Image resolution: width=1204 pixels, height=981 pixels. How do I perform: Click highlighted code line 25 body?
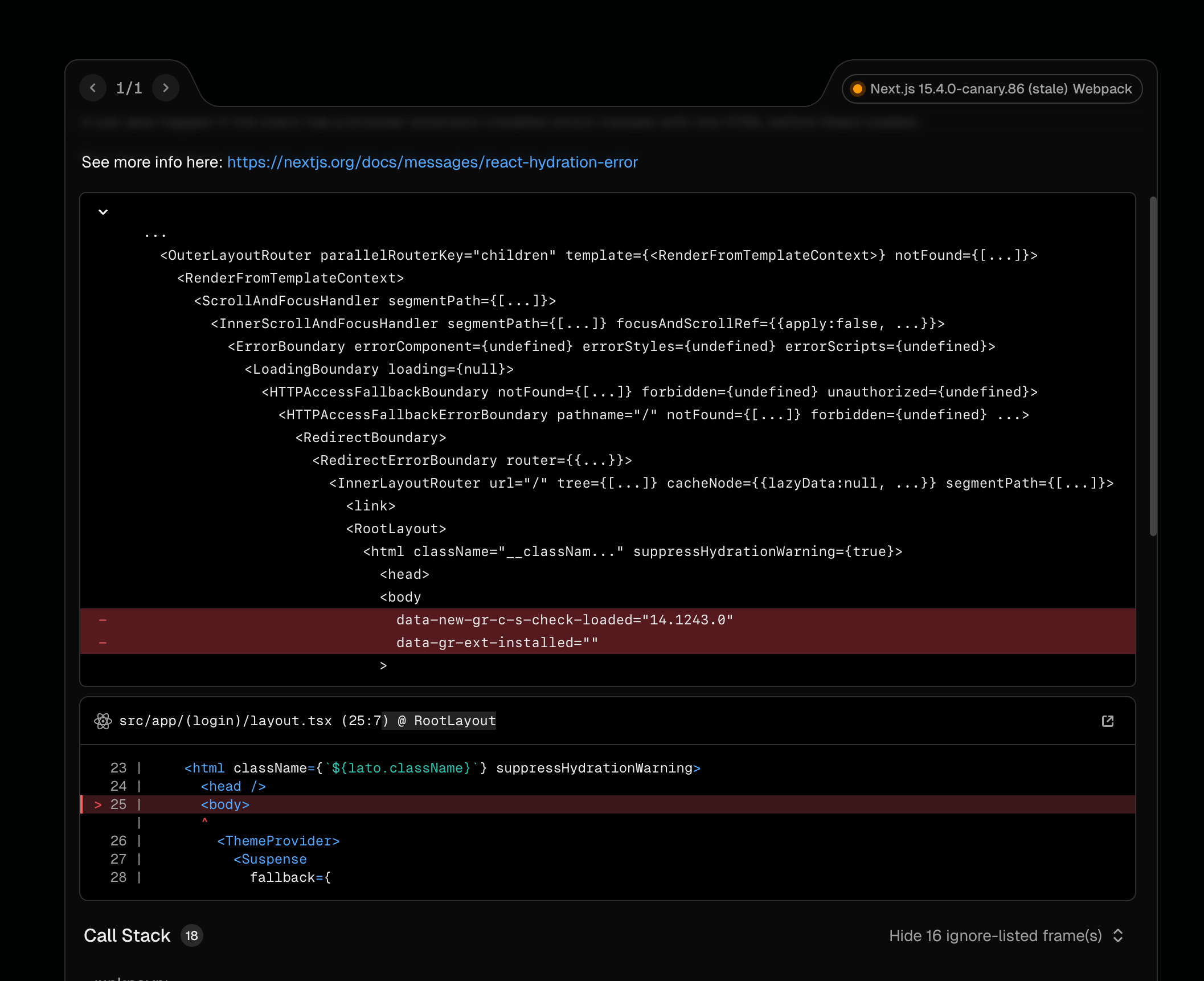coord(608,804)
